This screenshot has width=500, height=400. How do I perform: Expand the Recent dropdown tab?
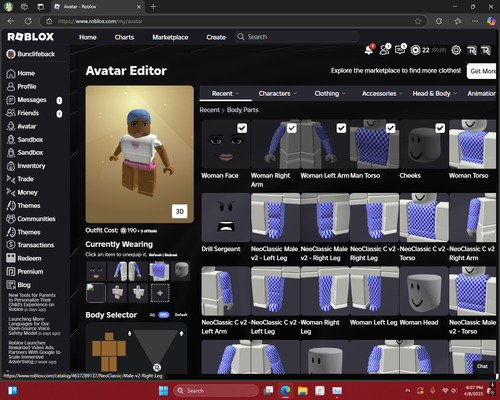[225, 94]
